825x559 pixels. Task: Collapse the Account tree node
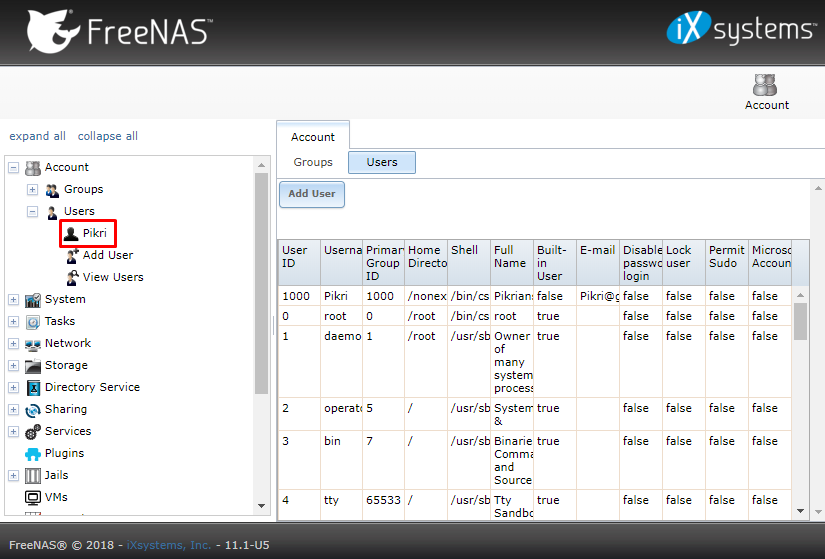14,168
